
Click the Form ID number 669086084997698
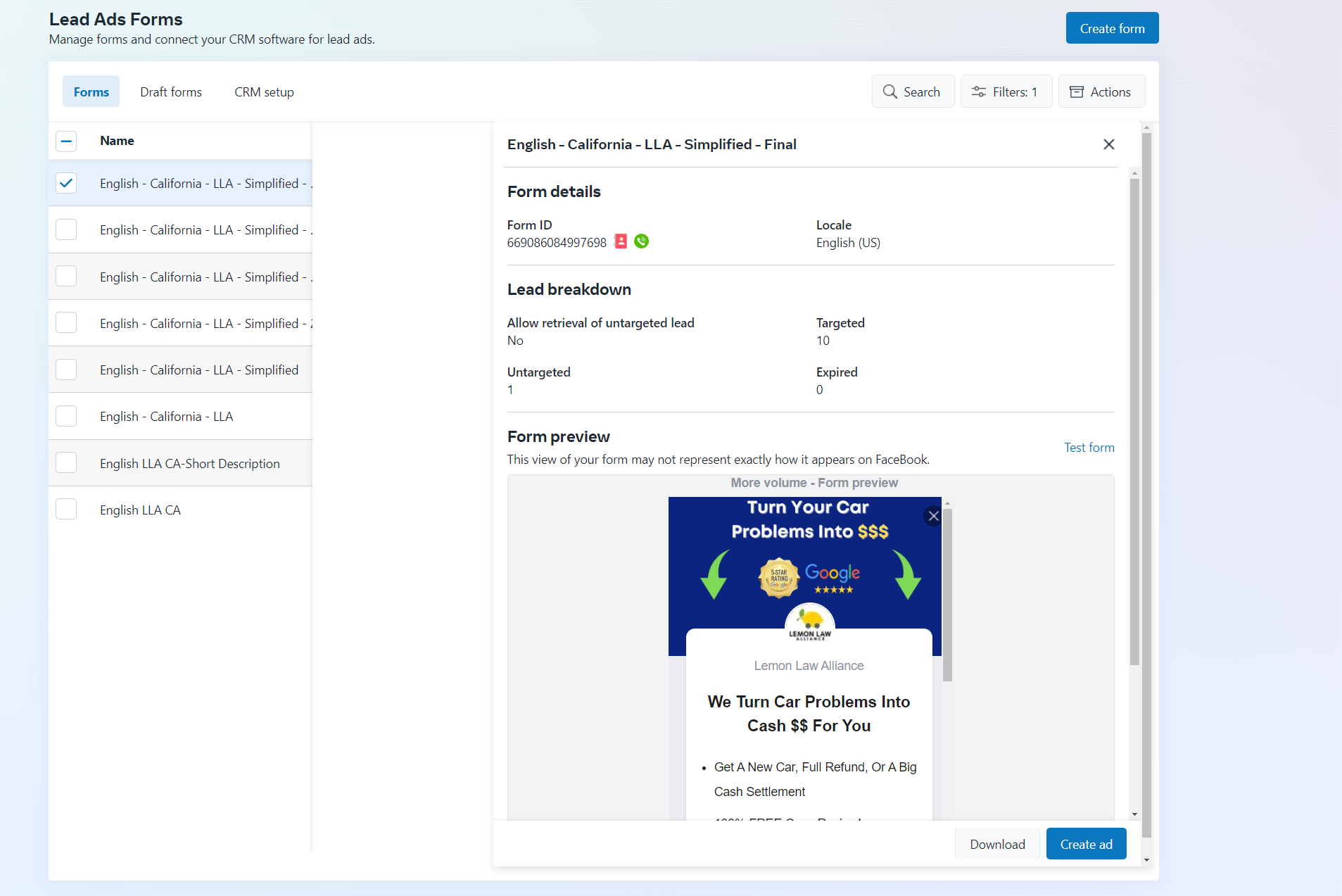tap(557, 243)
